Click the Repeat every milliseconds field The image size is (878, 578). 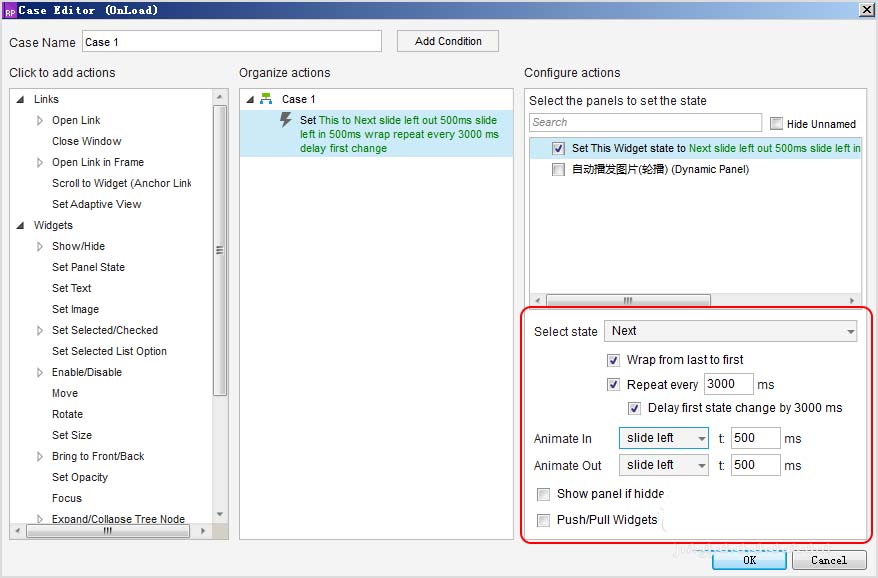coord(728,384)
